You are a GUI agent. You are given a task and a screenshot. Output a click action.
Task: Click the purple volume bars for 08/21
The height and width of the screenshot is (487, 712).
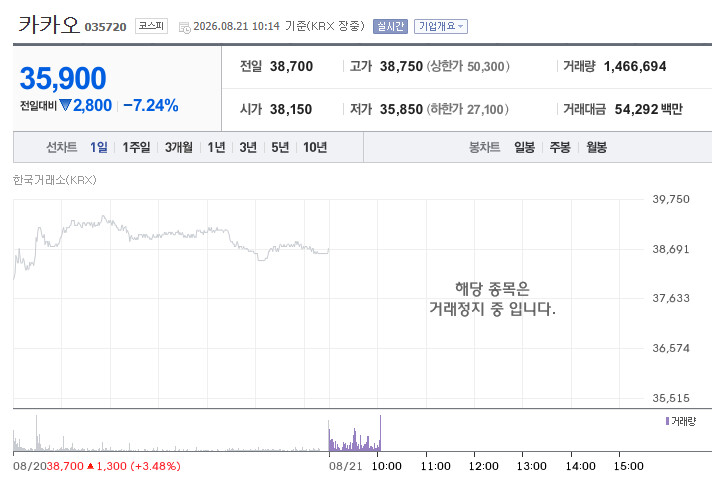pyautogui.click(x=355, y=433)
